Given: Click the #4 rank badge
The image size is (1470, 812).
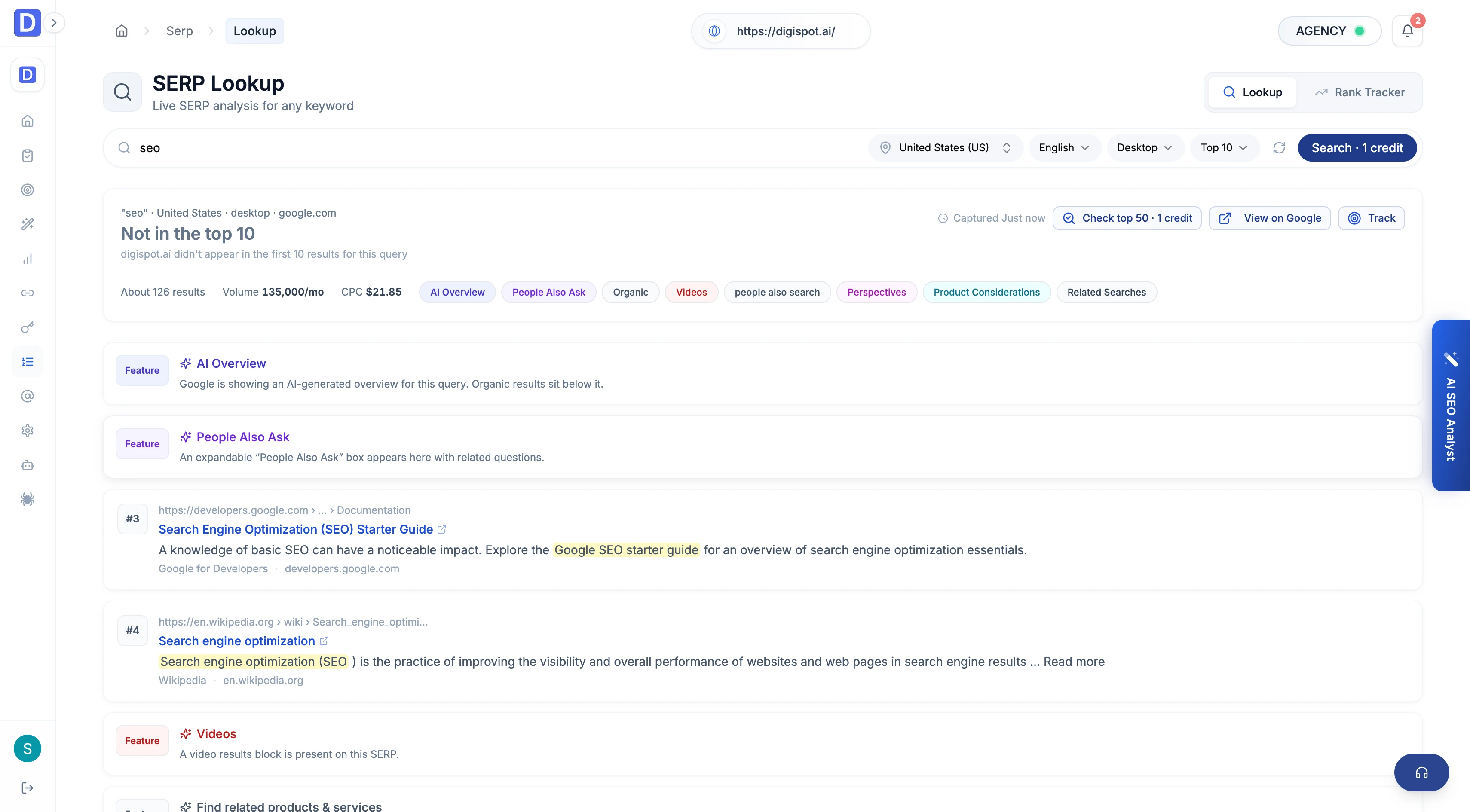Looking at the screenshot, I should point(132,630).
